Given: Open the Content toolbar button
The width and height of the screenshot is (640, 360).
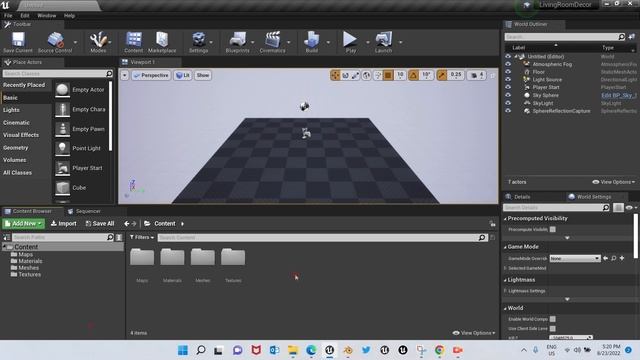Looking at the screenshot, I should tap(133, 42).
